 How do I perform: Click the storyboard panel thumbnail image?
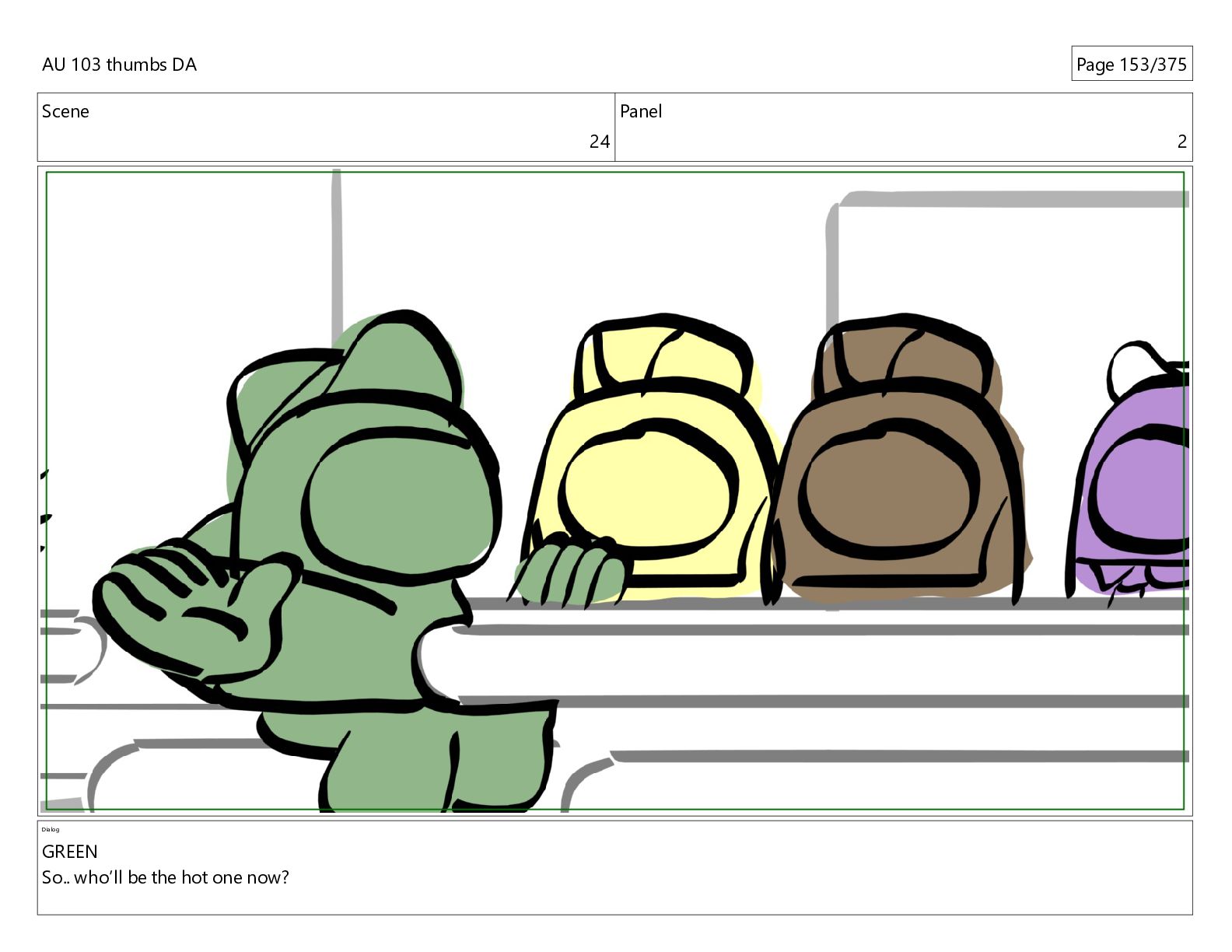click(614, 491)
